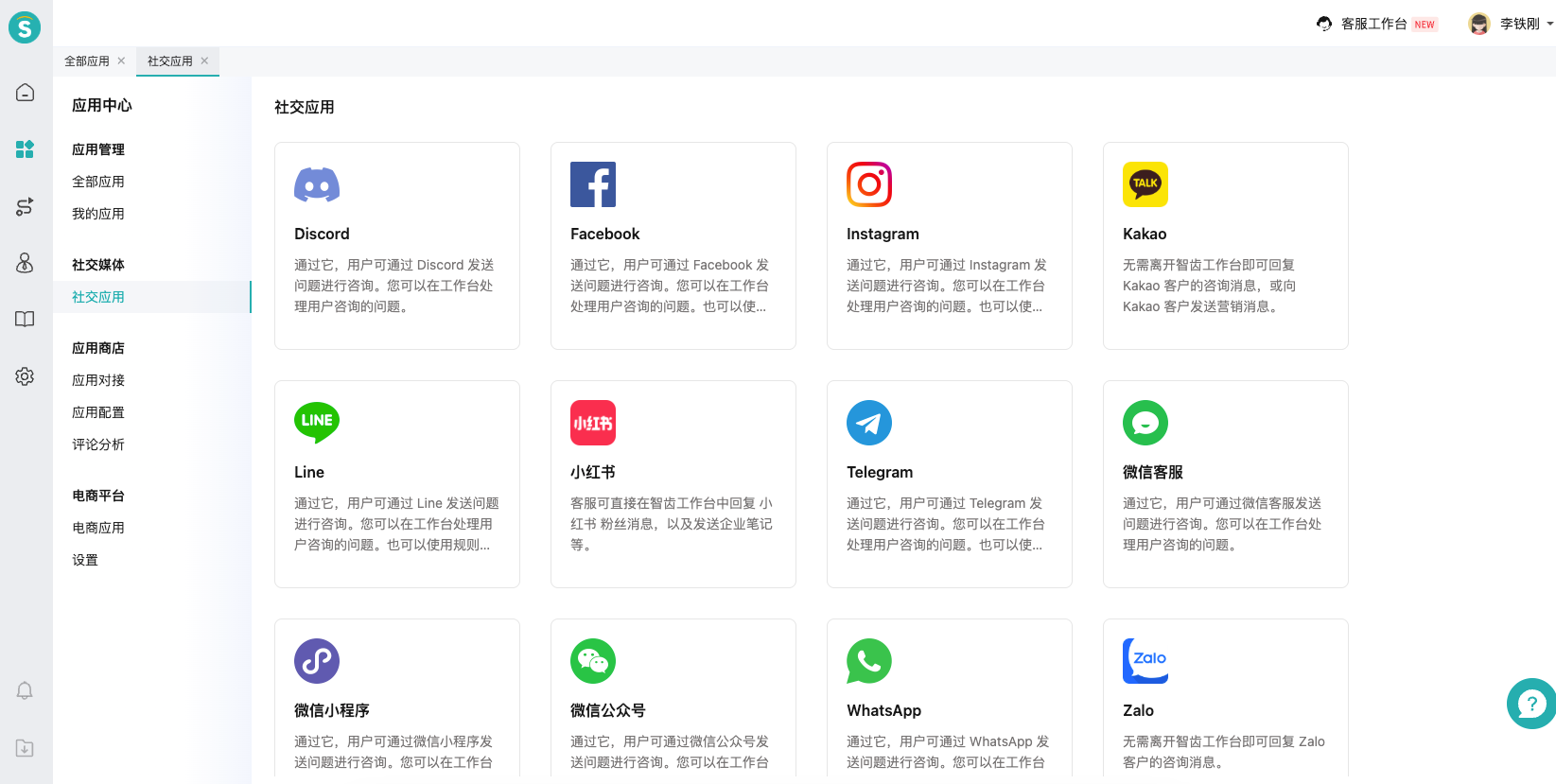Click the 微信公众号 icon
The width and height of the screenshot is (1556, 784).
click(593, 661)
